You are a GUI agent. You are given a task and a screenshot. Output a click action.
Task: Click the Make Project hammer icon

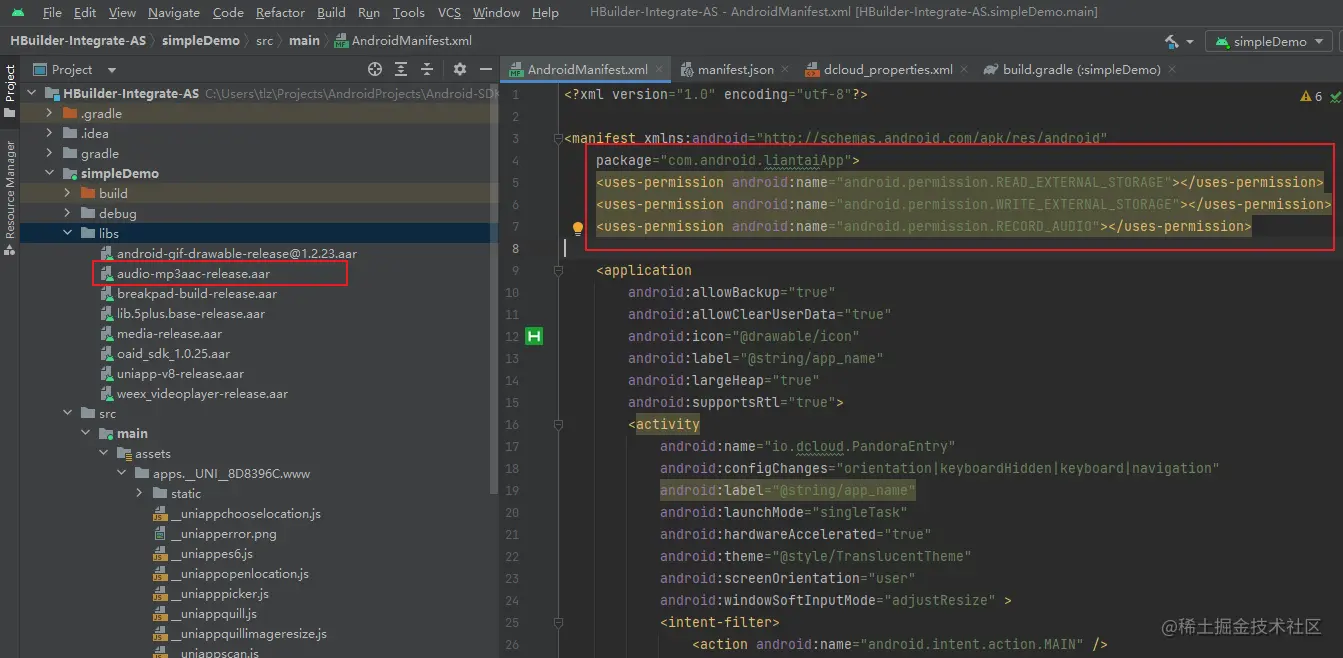1171,42
